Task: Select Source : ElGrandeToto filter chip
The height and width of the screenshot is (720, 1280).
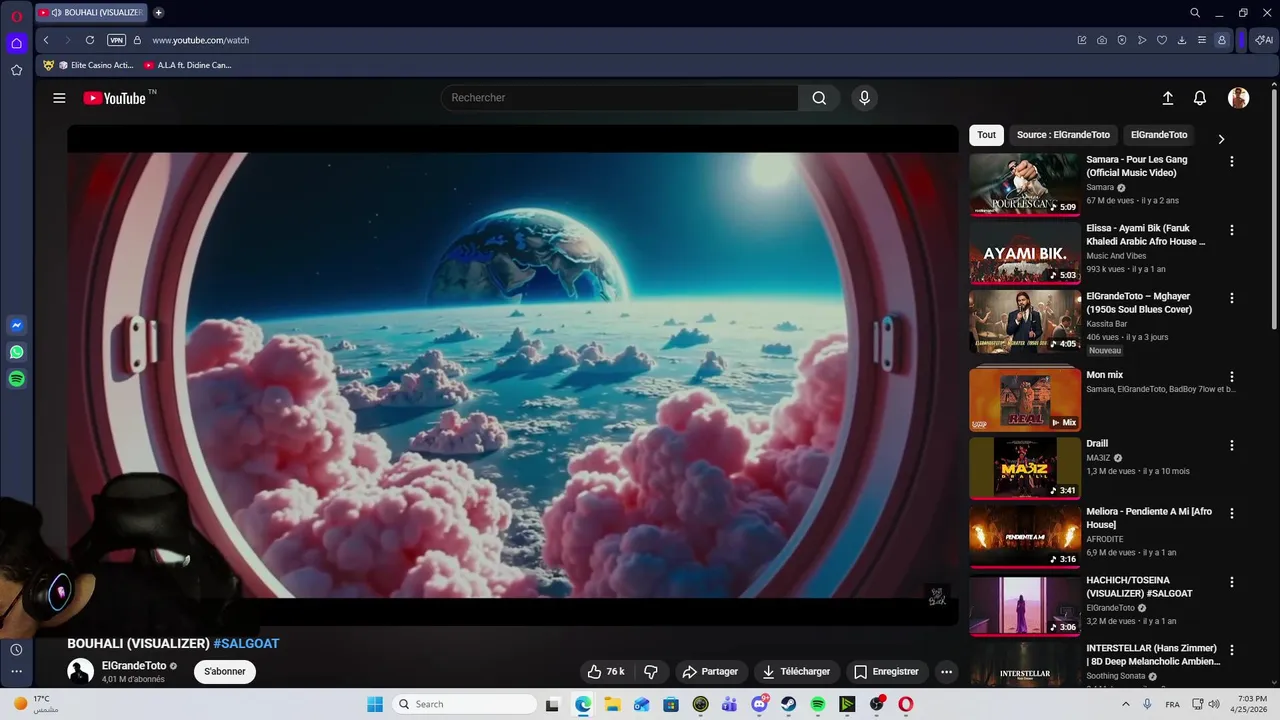Action: click(1063, 135)
